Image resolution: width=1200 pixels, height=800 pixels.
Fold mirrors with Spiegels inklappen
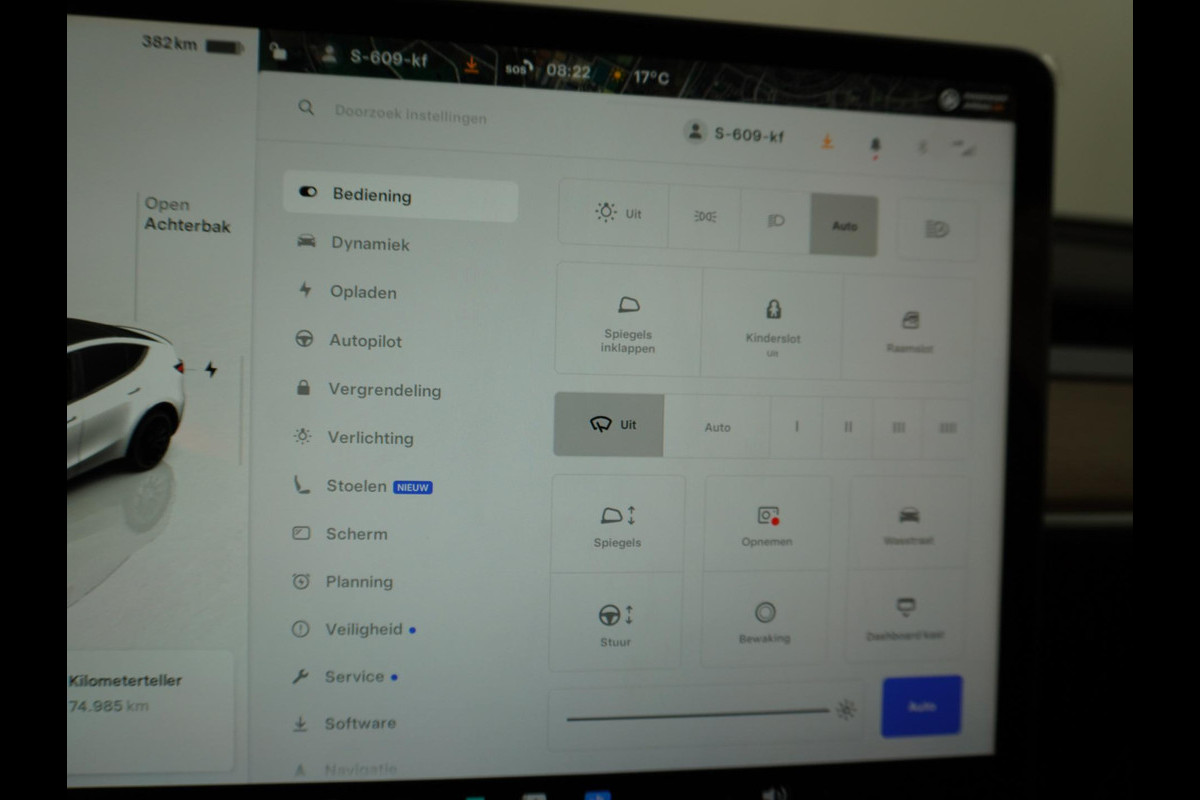(x=628, y=322)
